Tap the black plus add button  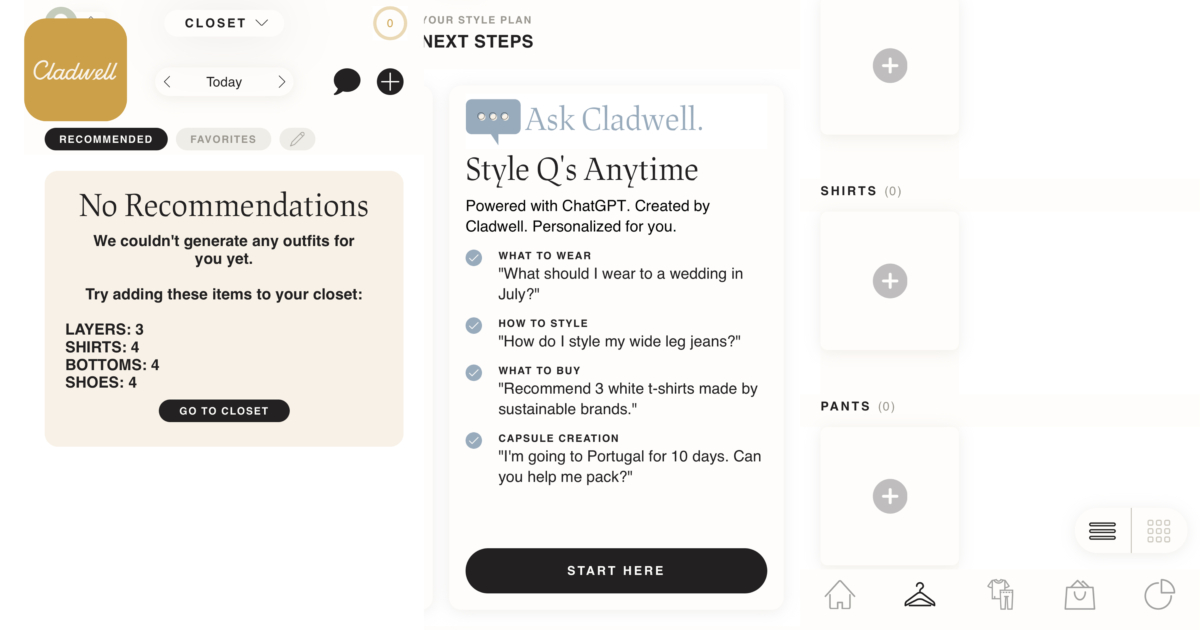(x=390, y=82)
